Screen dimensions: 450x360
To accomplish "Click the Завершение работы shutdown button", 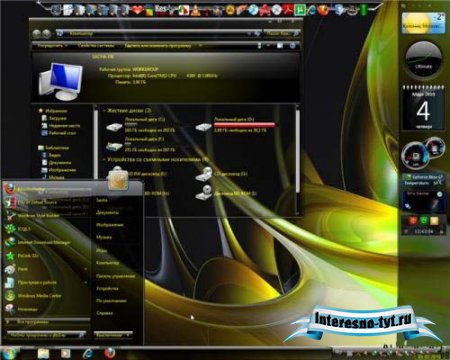I will (109, 335).
